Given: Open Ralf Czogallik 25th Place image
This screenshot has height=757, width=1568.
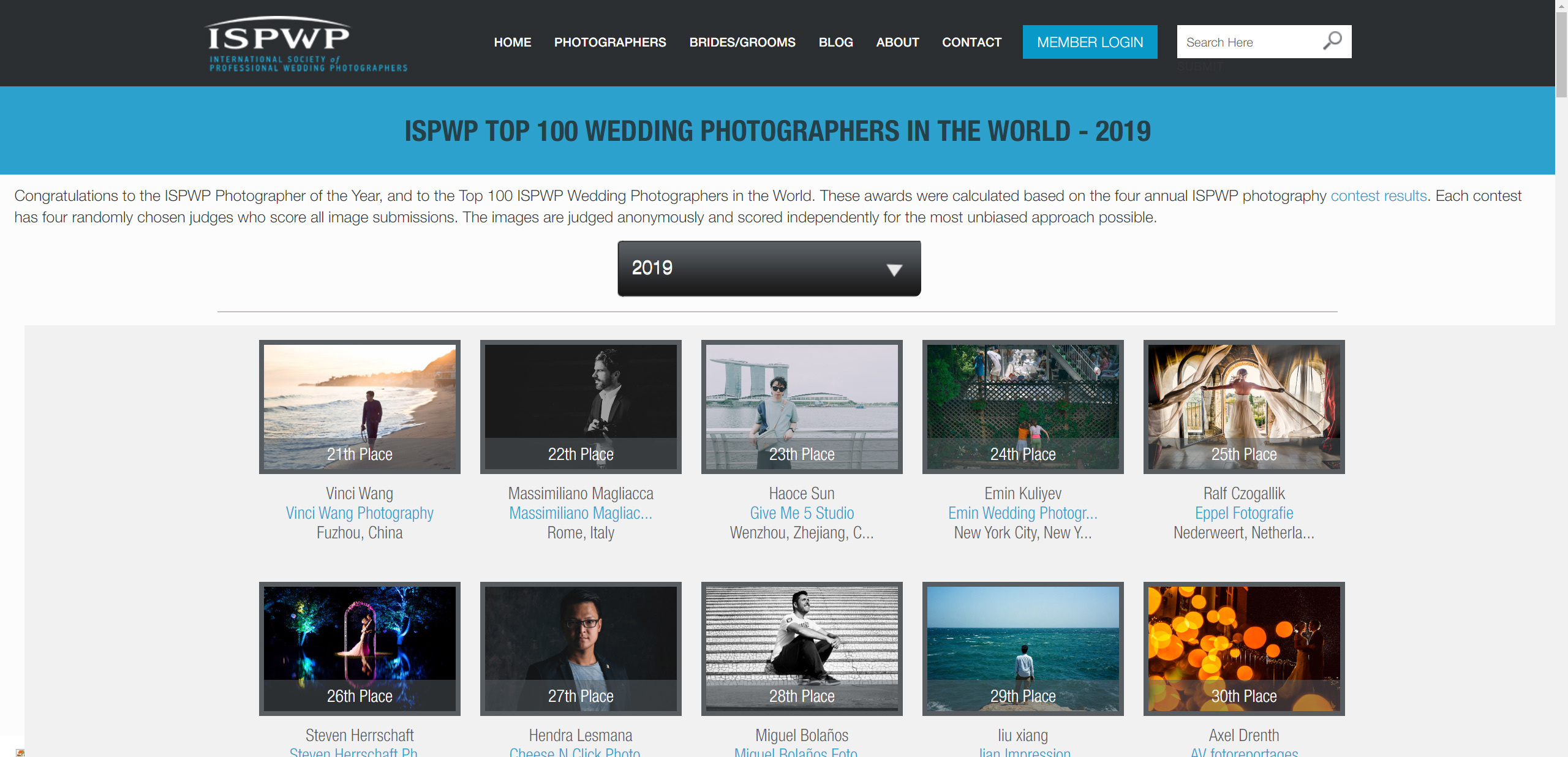Looking at the screenshot, I should (1243, 406).
